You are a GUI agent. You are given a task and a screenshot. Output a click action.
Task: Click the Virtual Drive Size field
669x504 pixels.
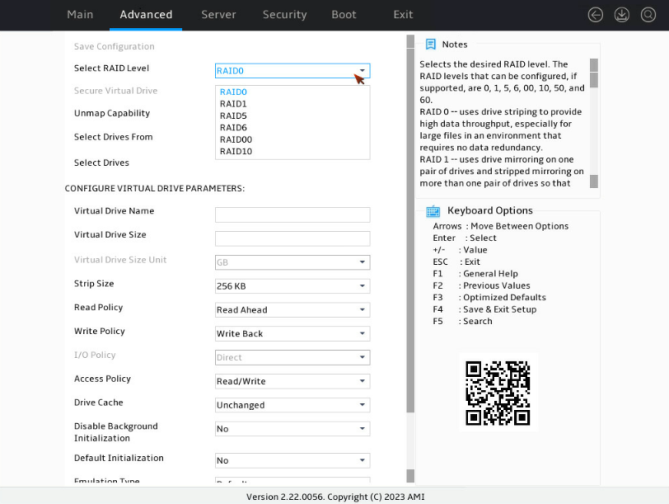(292, 239)
